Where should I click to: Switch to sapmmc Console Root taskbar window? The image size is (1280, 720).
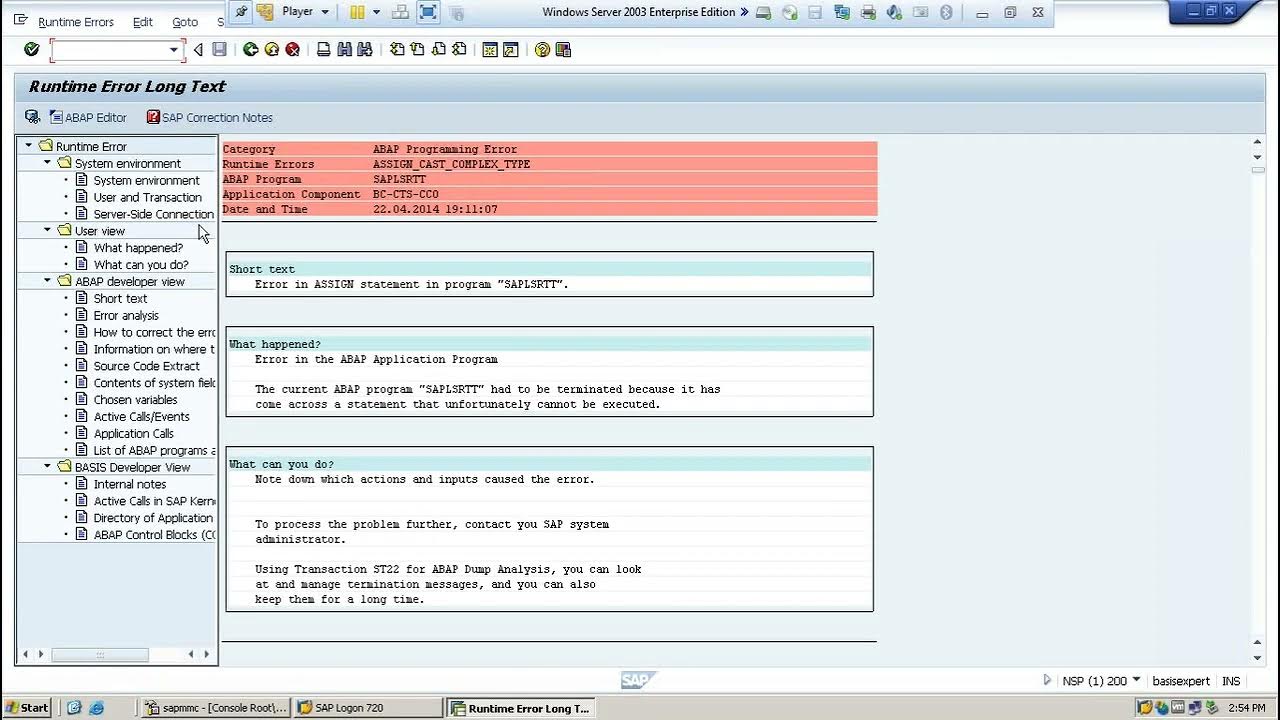pyautogui.click(x=216, y=707)
